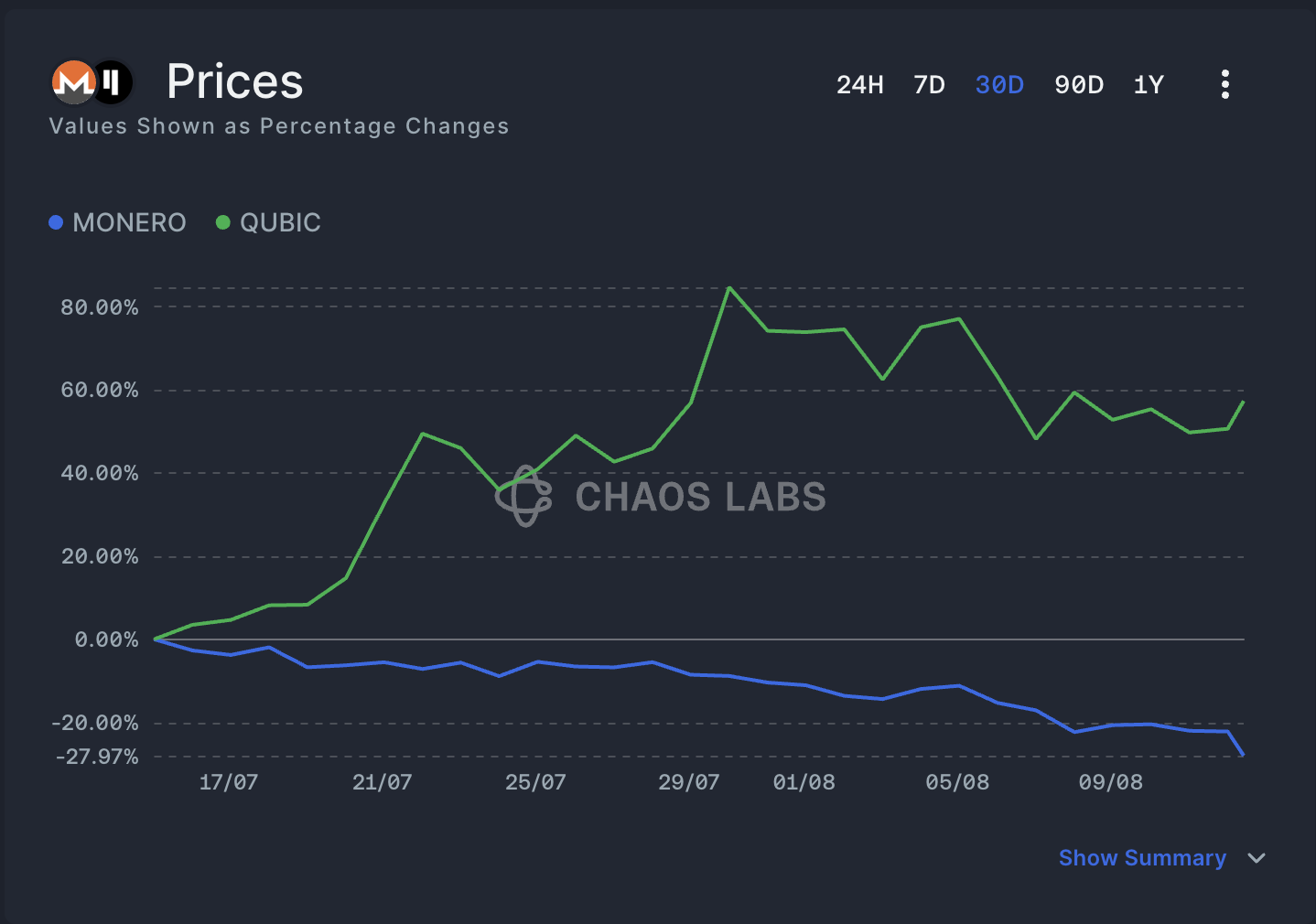Image resolution: width=1316 pixels, height=924 pixels.
Task: Click the currently active 30D timeframe
Action: [x=999, y=84]
